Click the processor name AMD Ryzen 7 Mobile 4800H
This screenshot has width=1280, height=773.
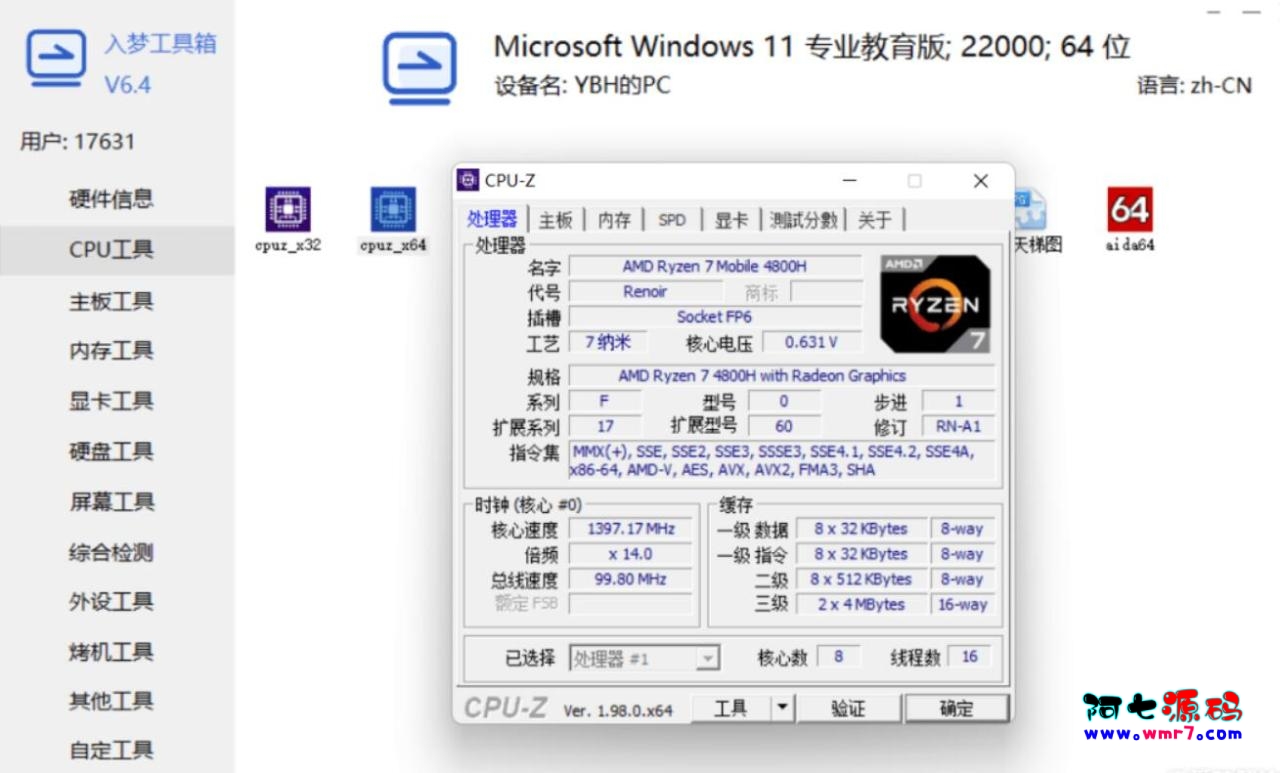point(714,266)
